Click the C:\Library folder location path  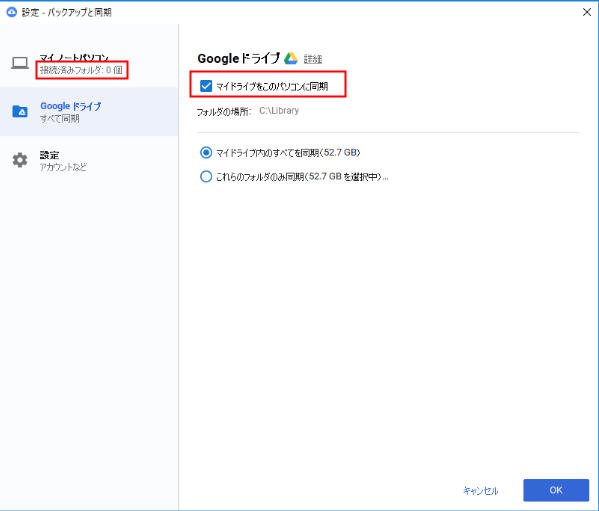point(279,111)
